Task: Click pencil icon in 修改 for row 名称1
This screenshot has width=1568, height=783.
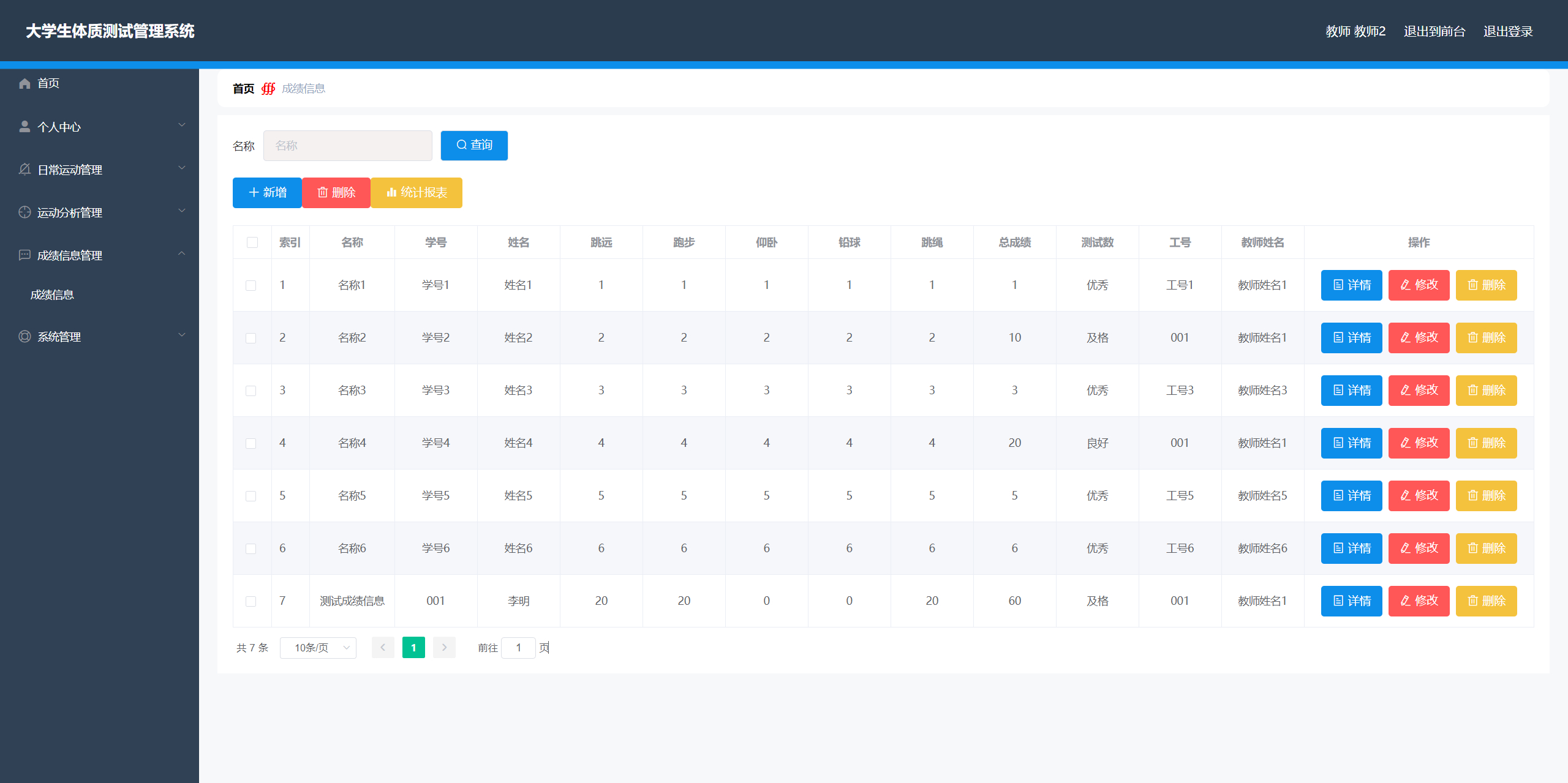Action: click(x=1406, y=285)
